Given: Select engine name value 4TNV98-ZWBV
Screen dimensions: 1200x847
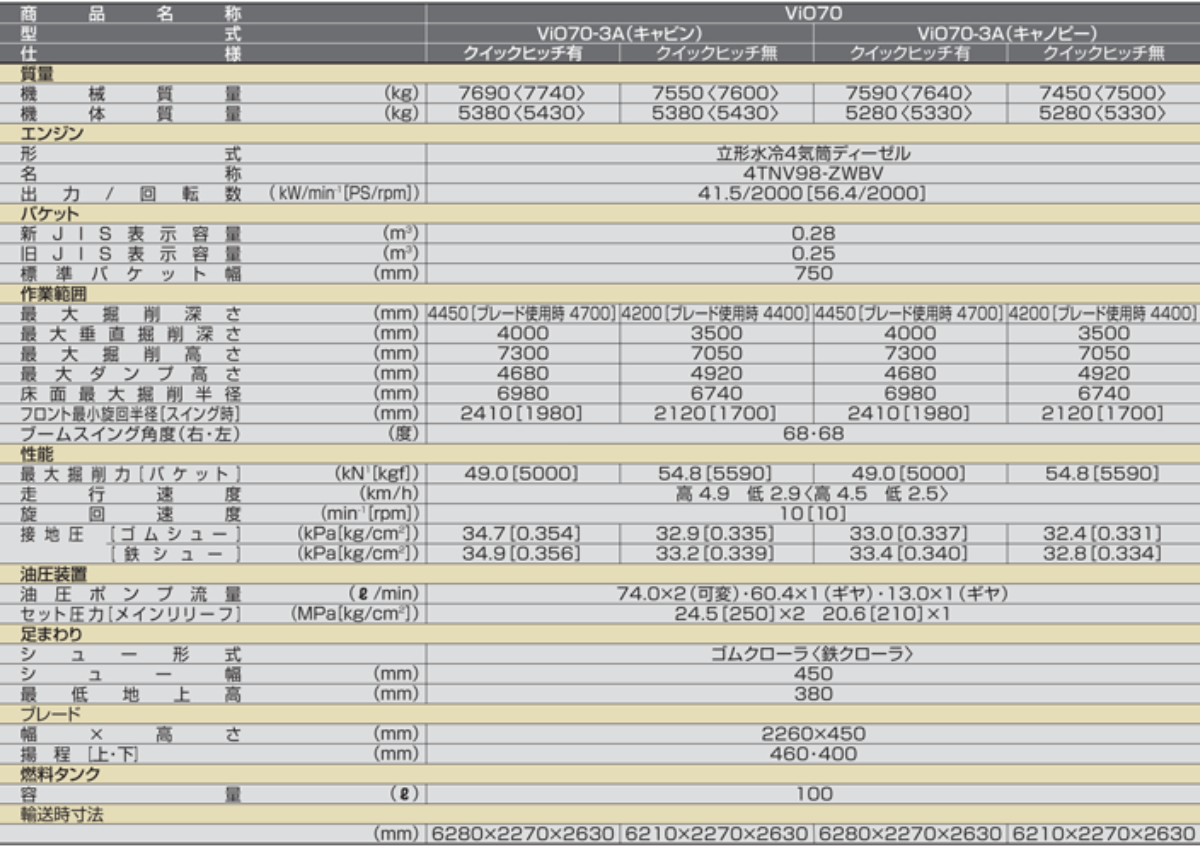Looking at the screenshot, I should tap(812, 173).
